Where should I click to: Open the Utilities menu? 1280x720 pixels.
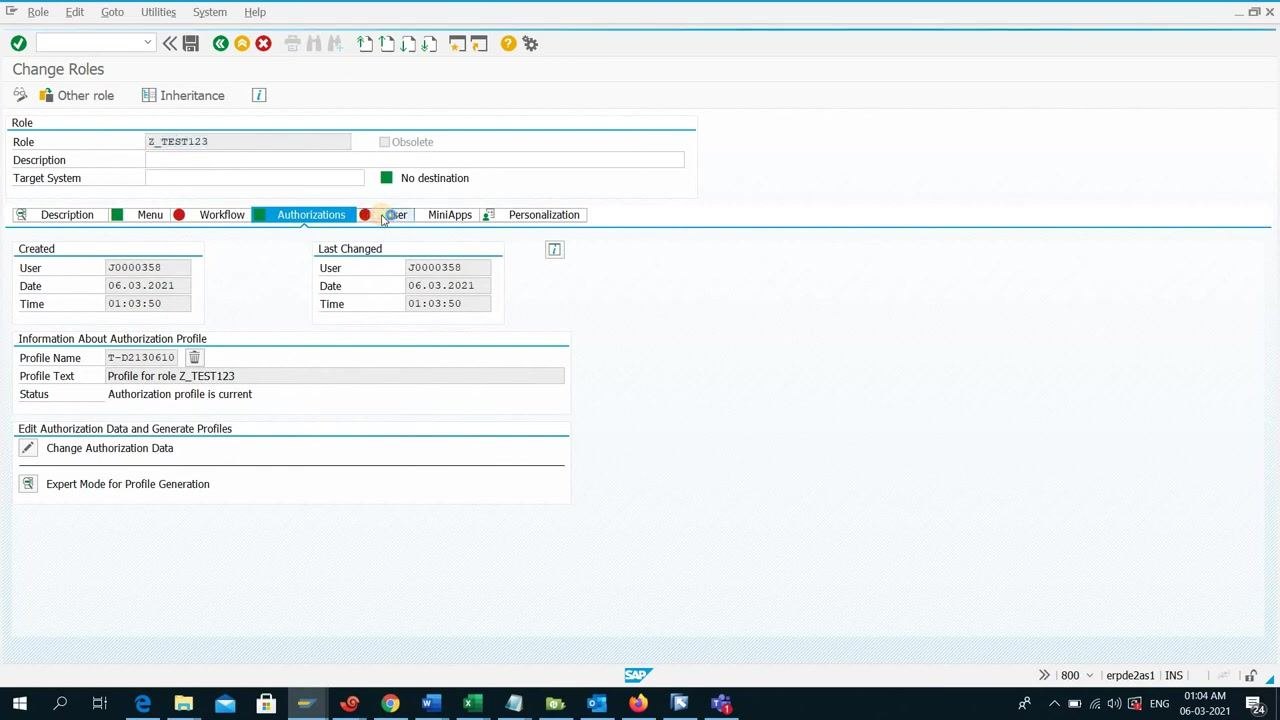(158, 12)
